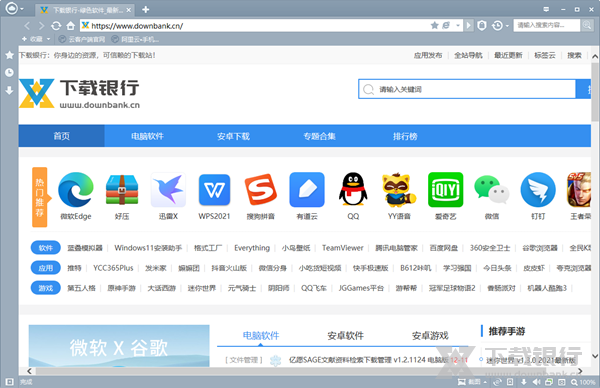Open a new tab with the plus button
This screenshot has width=600, height=388.
click(x=145, y=10)
